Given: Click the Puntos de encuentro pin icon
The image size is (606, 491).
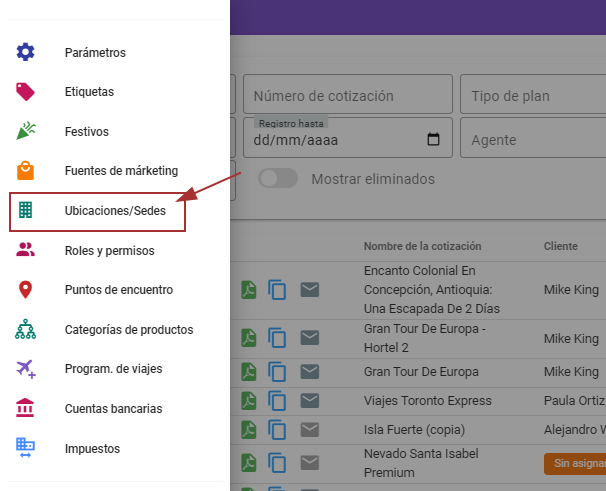Looking at the screenshot, I should (26, 290).
